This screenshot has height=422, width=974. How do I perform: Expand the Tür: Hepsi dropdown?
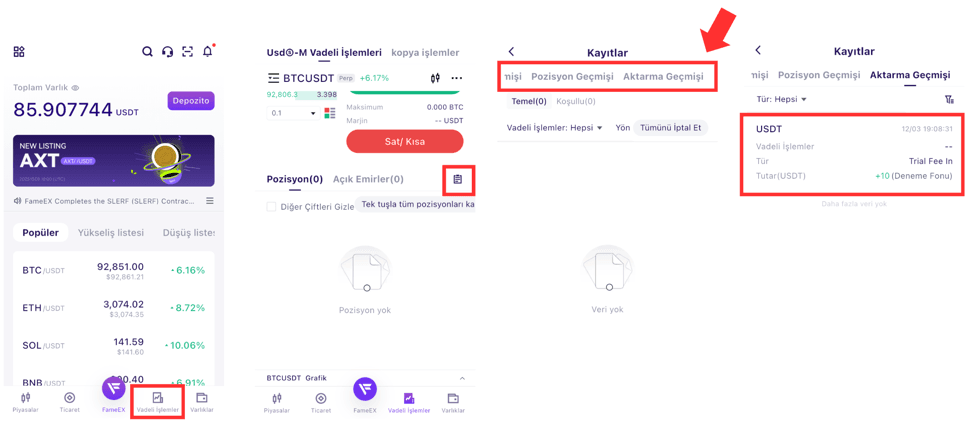tap(781, 100)
